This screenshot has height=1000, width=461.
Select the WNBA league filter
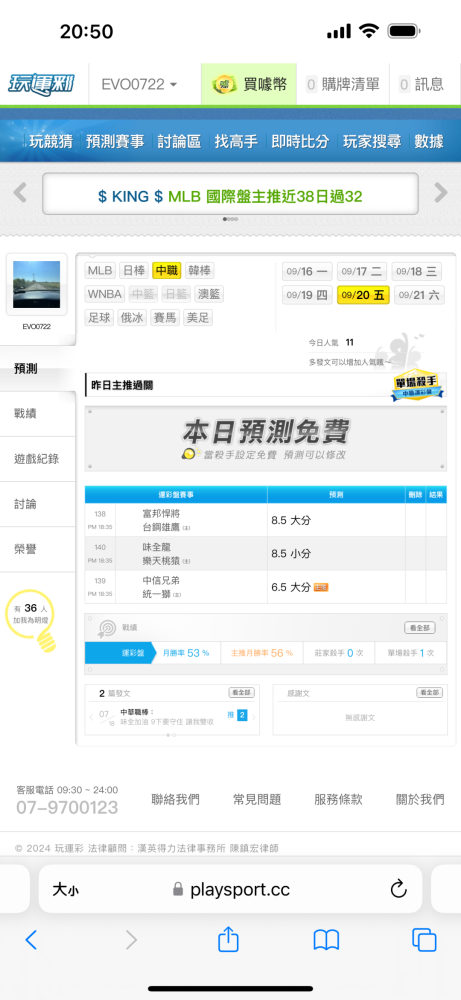(105, 294)
